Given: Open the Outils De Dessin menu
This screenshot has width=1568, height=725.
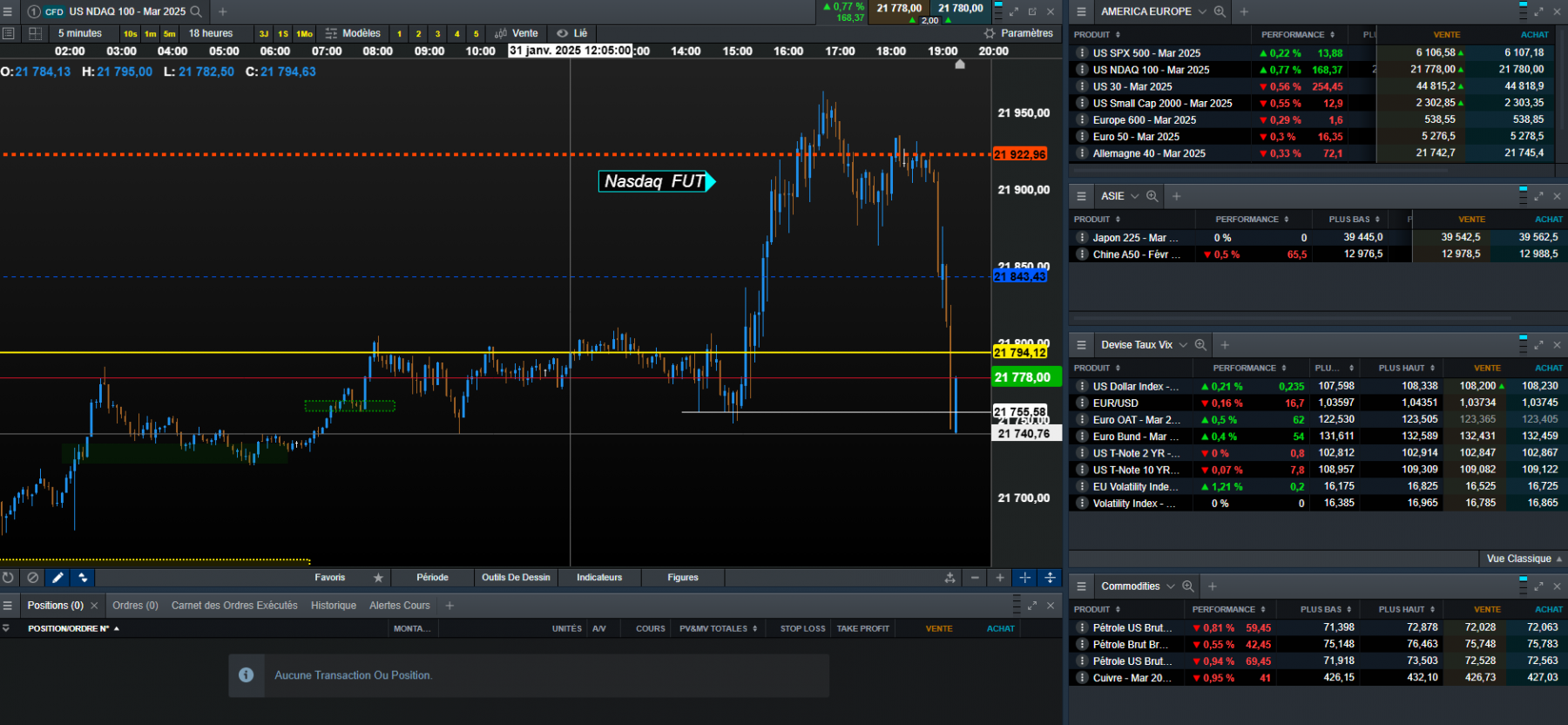Looking at the screenshot, I should coord(516,577).
